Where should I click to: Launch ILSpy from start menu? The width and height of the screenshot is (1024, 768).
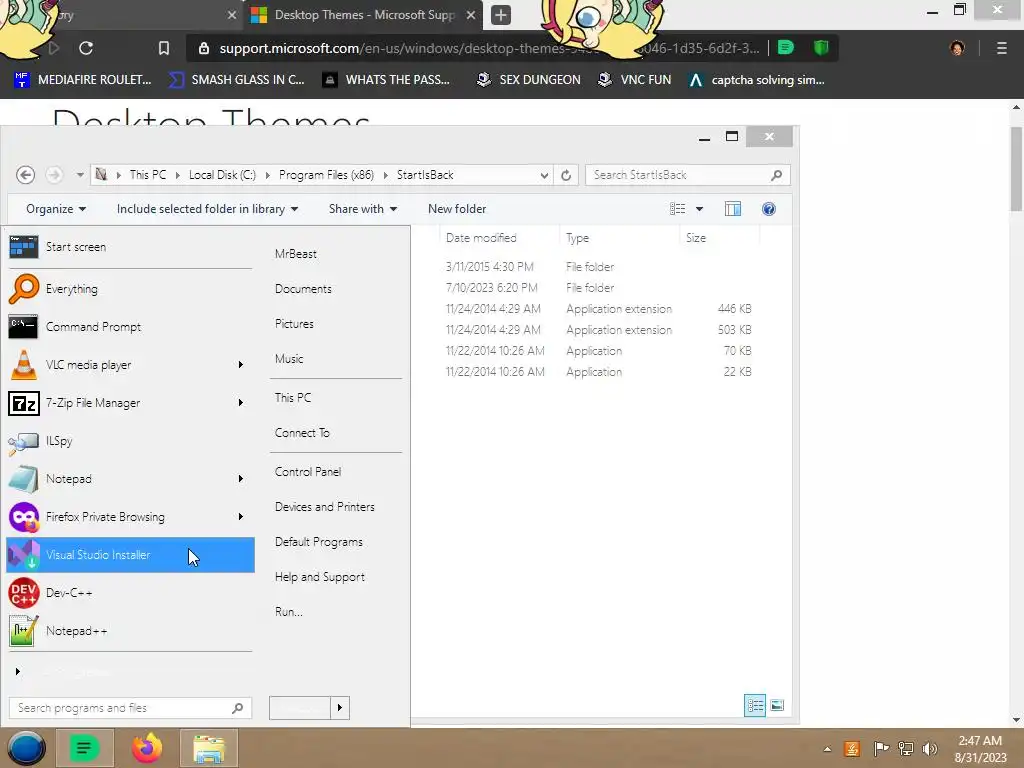click(129, 441)
